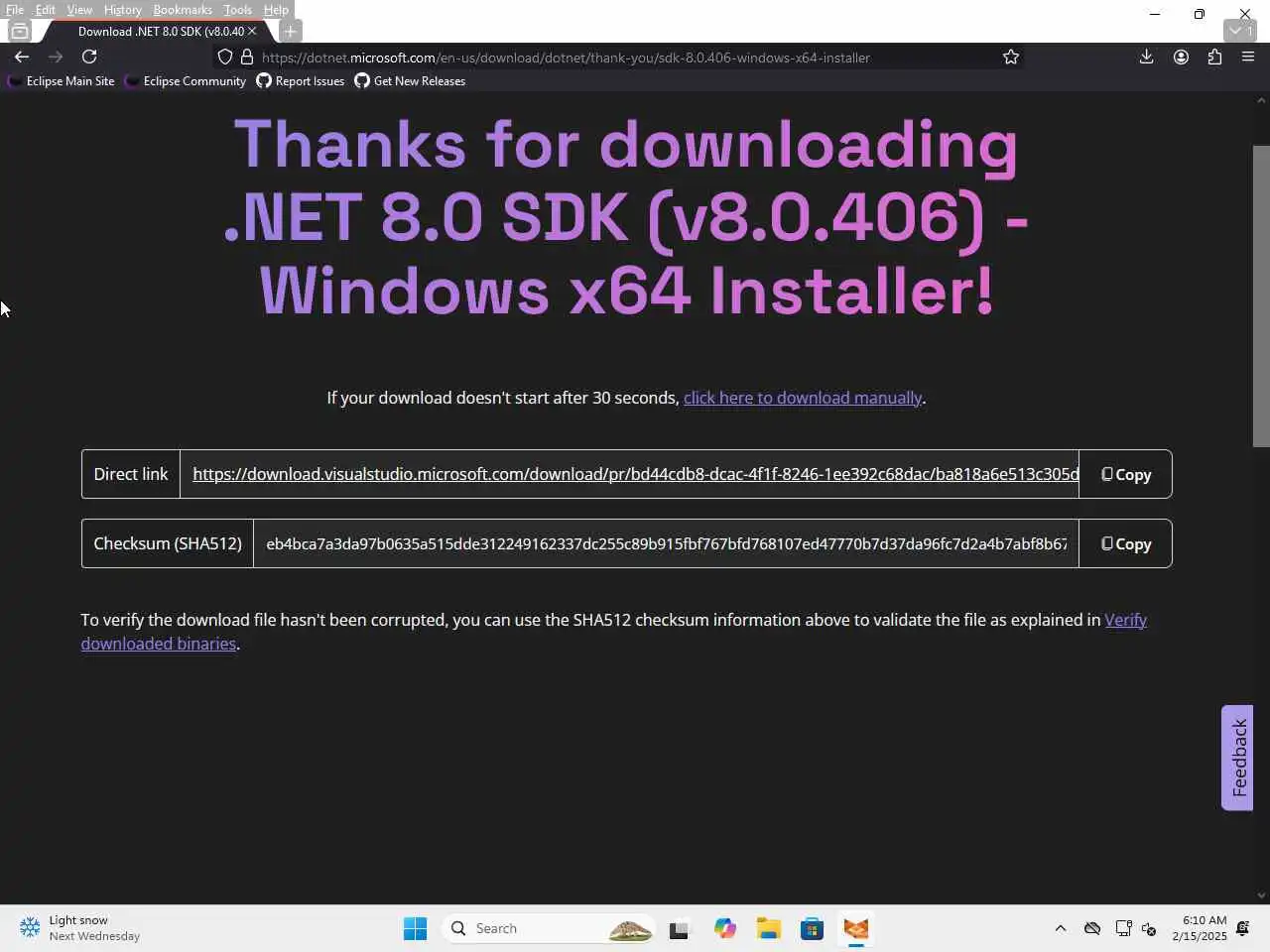This screenshot has height=952, width=1270.
Task: Open the Downloads panel
Action: click(x=1146, y=57)
